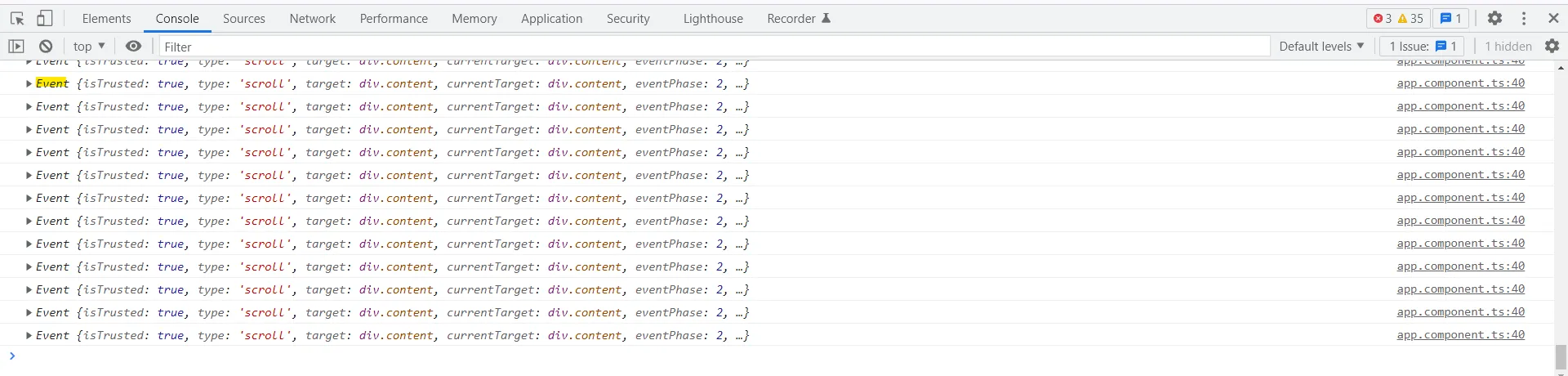
Task: Toggle the live expression eye icon
Action: click(133, 47)
